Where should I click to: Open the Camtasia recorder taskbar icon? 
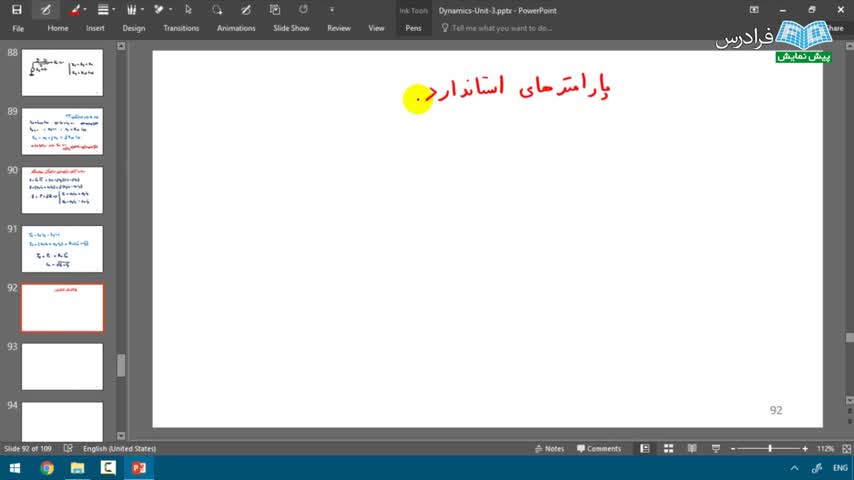[x=108, y=468]
